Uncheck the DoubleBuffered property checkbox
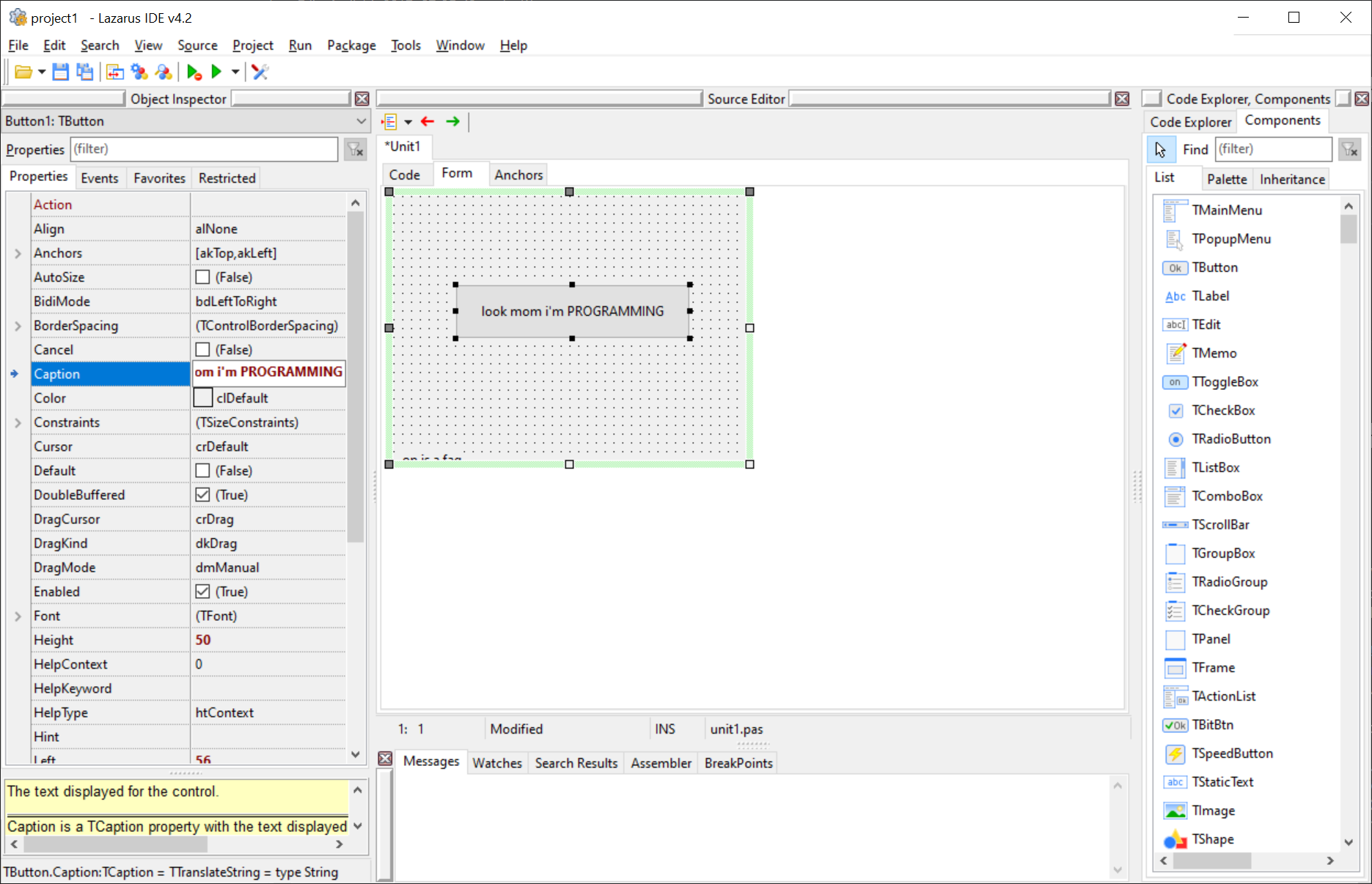This screenshot has width=1372, height=884. [203, 495]
